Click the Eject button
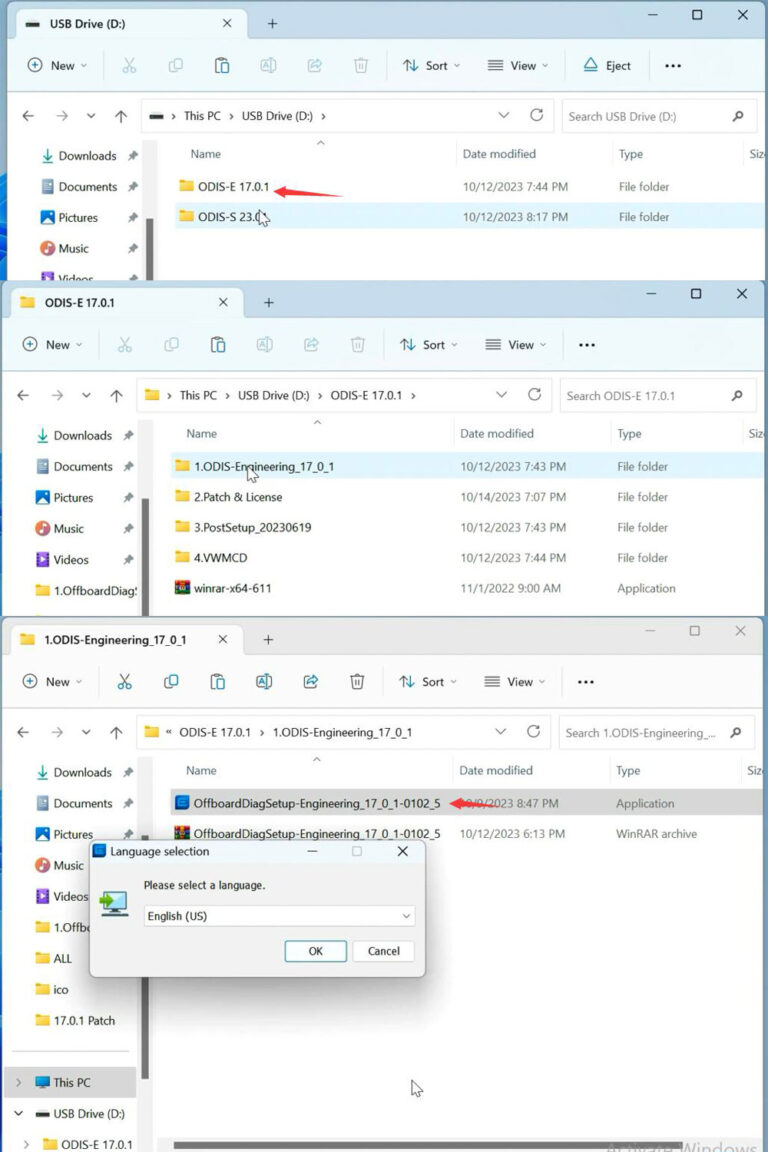 click(607, 66)
